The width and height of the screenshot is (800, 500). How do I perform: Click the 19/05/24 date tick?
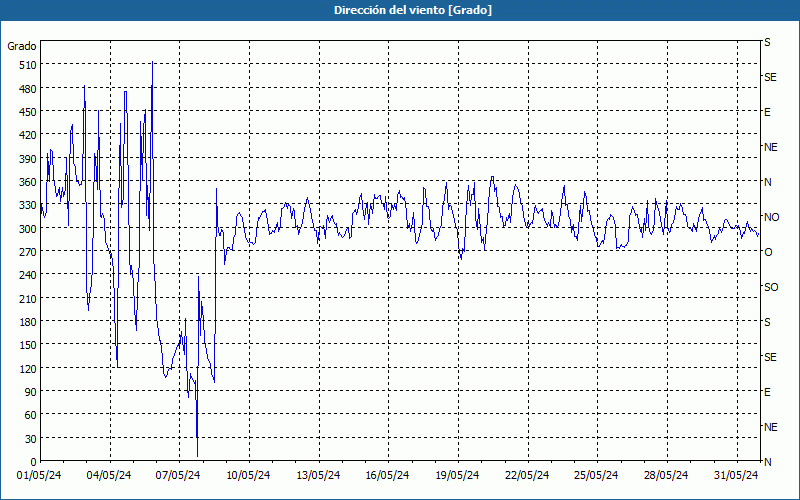click(x=457, y=476)
